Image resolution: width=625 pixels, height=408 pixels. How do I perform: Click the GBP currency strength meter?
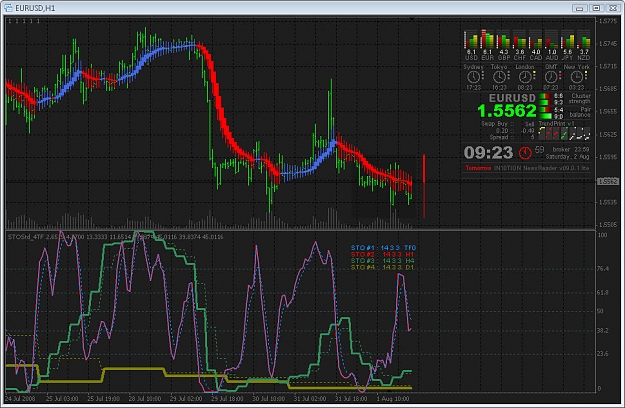coord(503,45)
